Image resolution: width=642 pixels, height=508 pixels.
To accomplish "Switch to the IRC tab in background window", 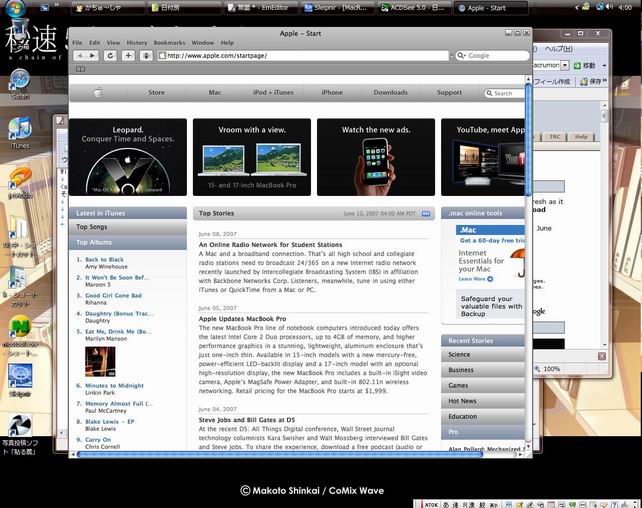I will 554,137.
